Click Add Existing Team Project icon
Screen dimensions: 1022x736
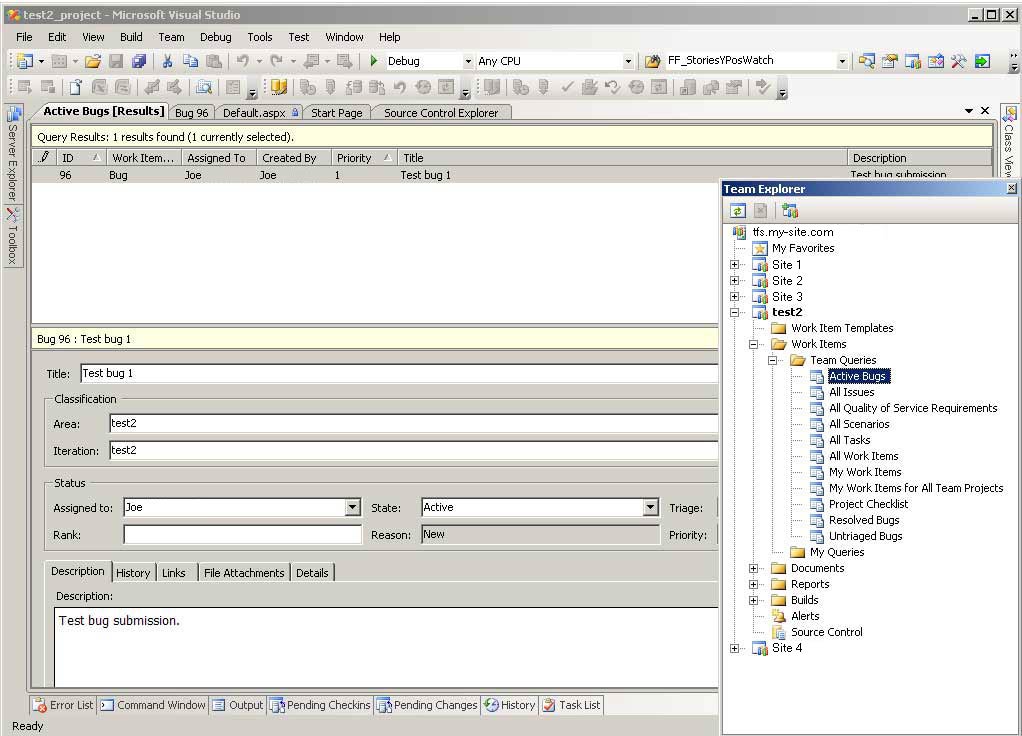tap(790, 211)
